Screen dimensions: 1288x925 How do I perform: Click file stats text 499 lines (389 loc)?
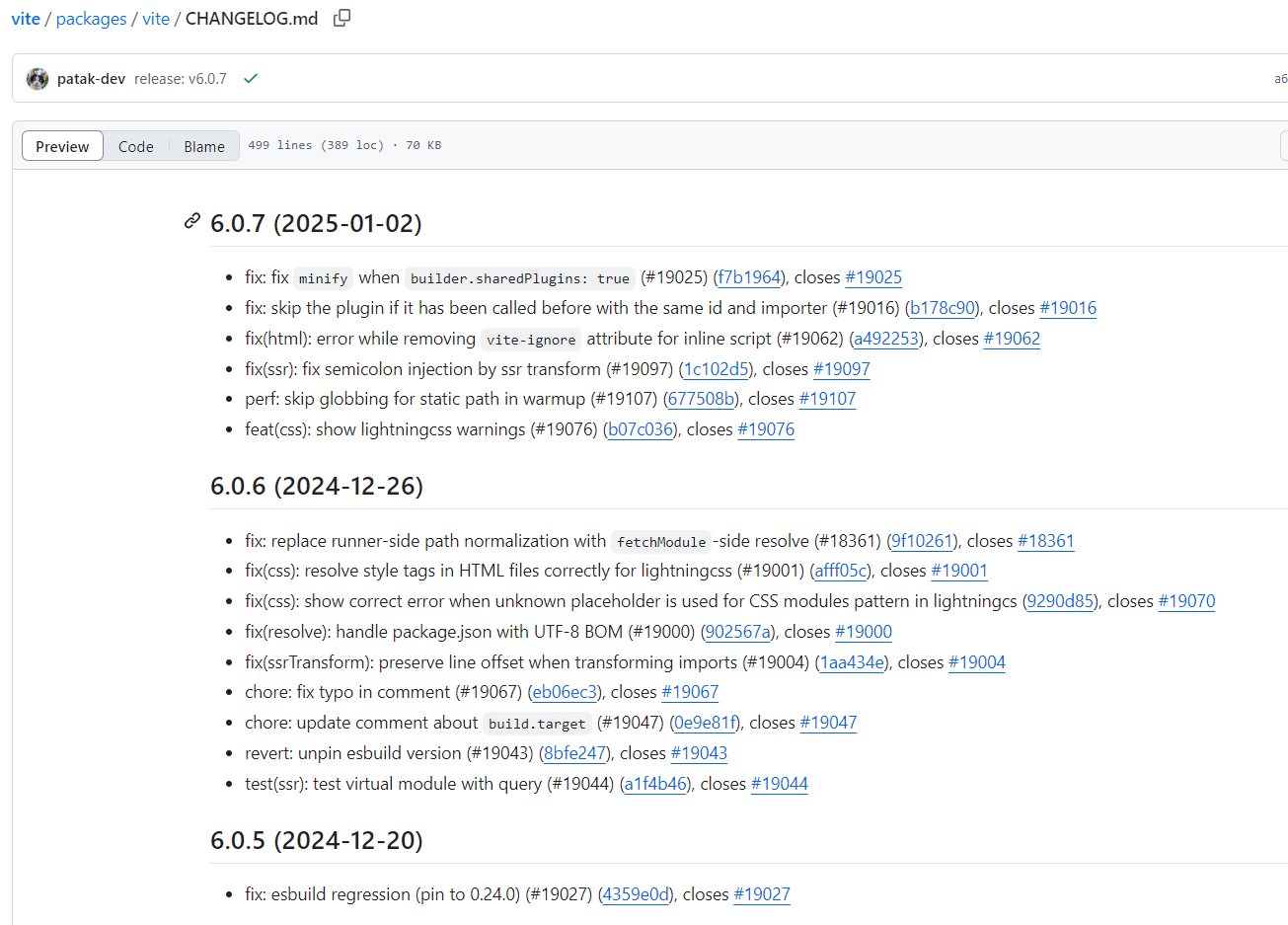[x=316, y=145]
